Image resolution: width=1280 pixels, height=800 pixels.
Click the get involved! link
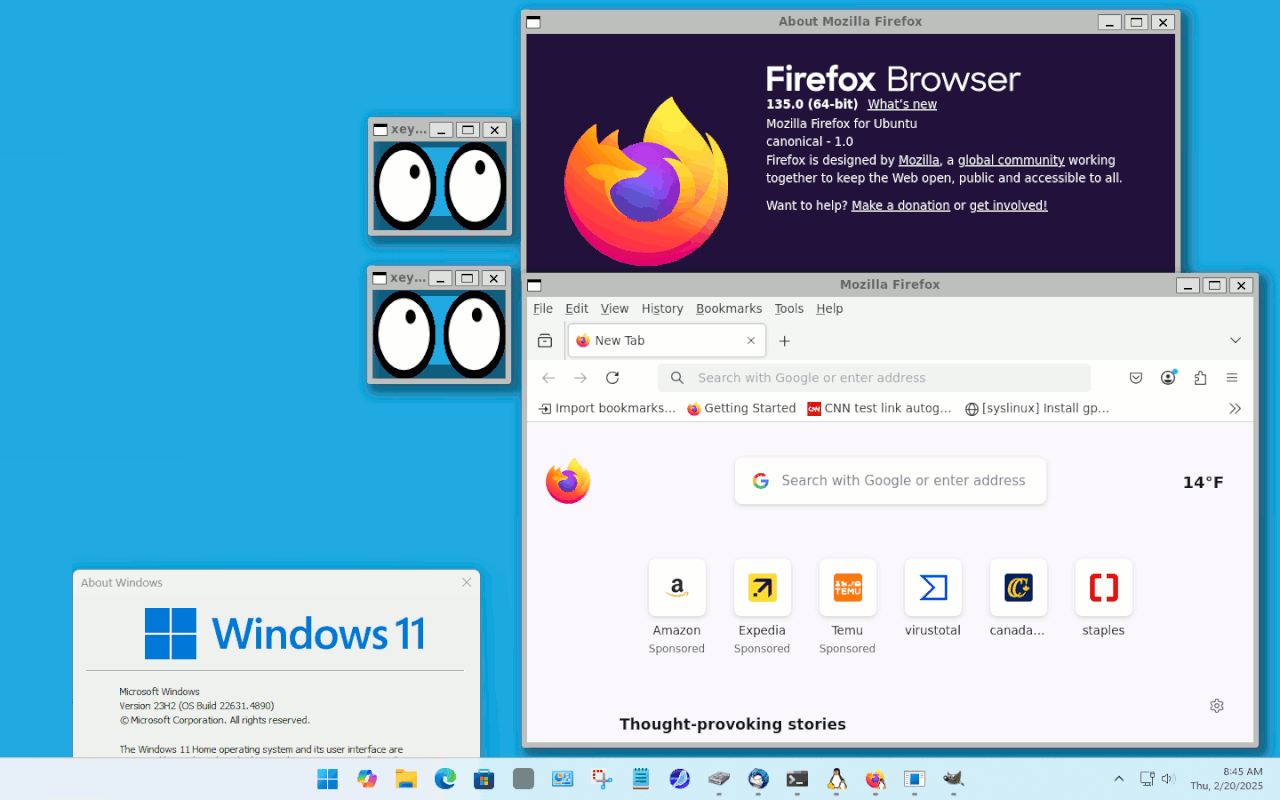tap(1008, 206)
